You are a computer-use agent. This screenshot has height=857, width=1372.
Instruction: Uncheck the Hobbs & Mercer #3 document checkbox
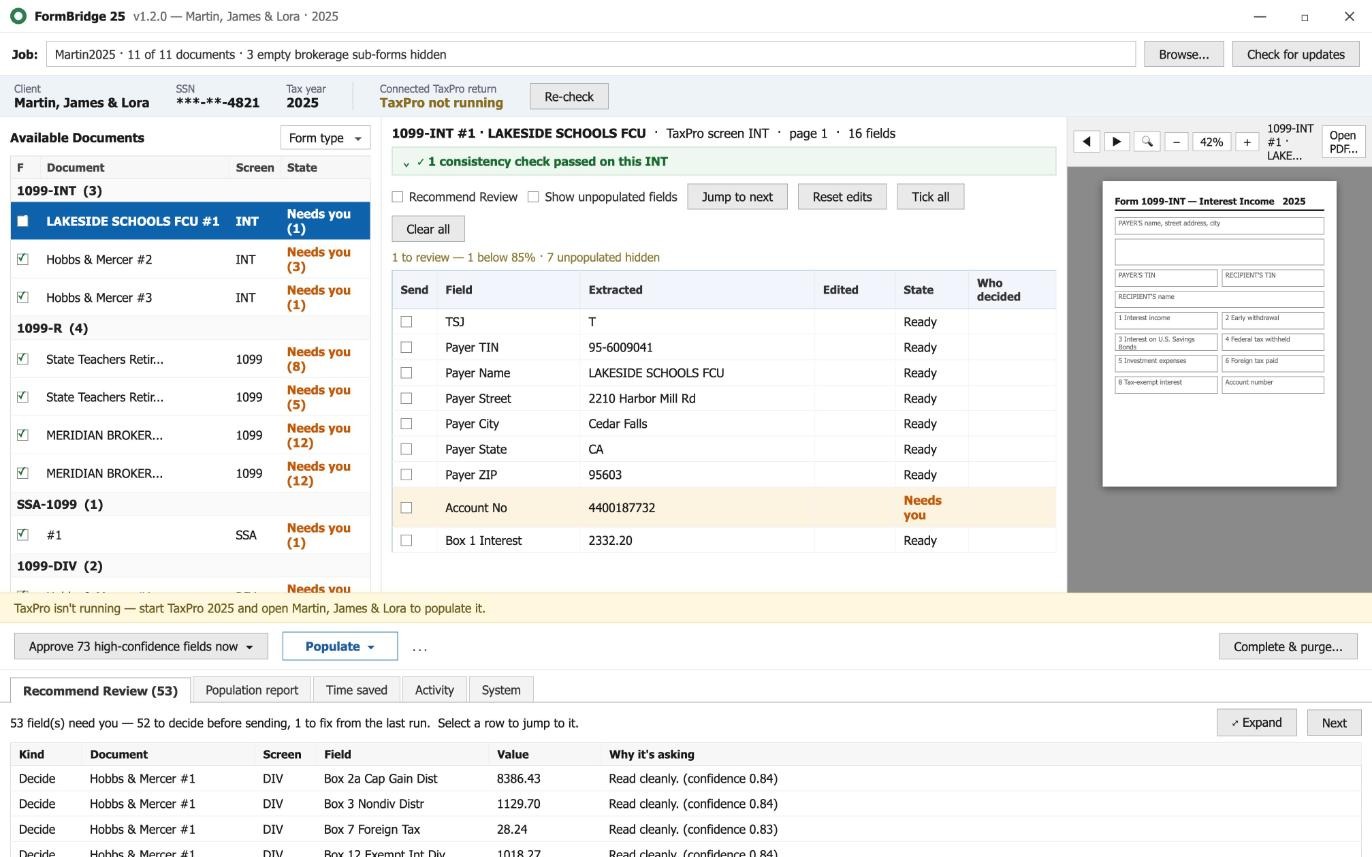pyautogui.click(x=23, y=297)
